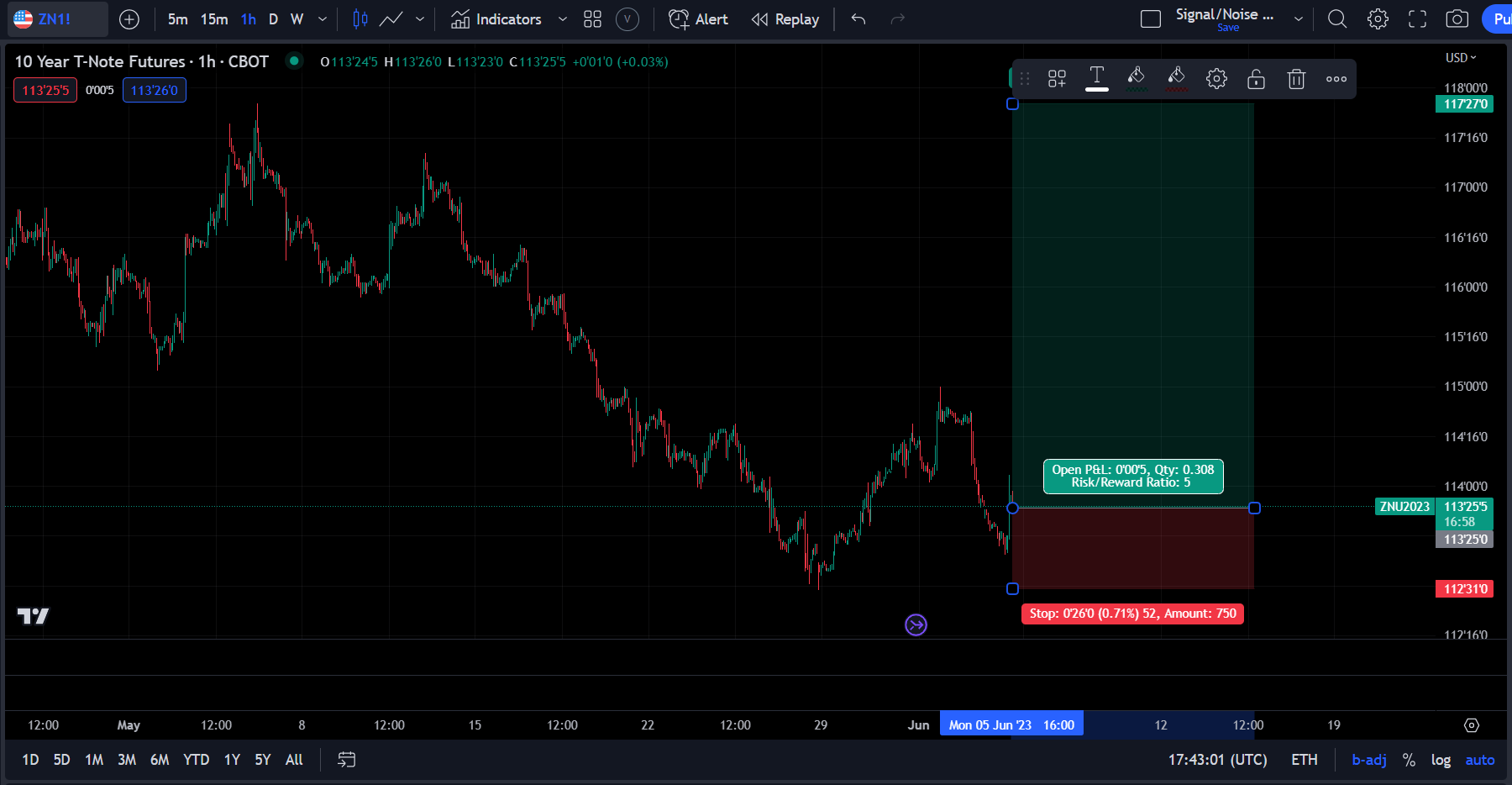Expand the chart style dropdown arrow
The image size is (1512, 785).
tap(419, 18)
